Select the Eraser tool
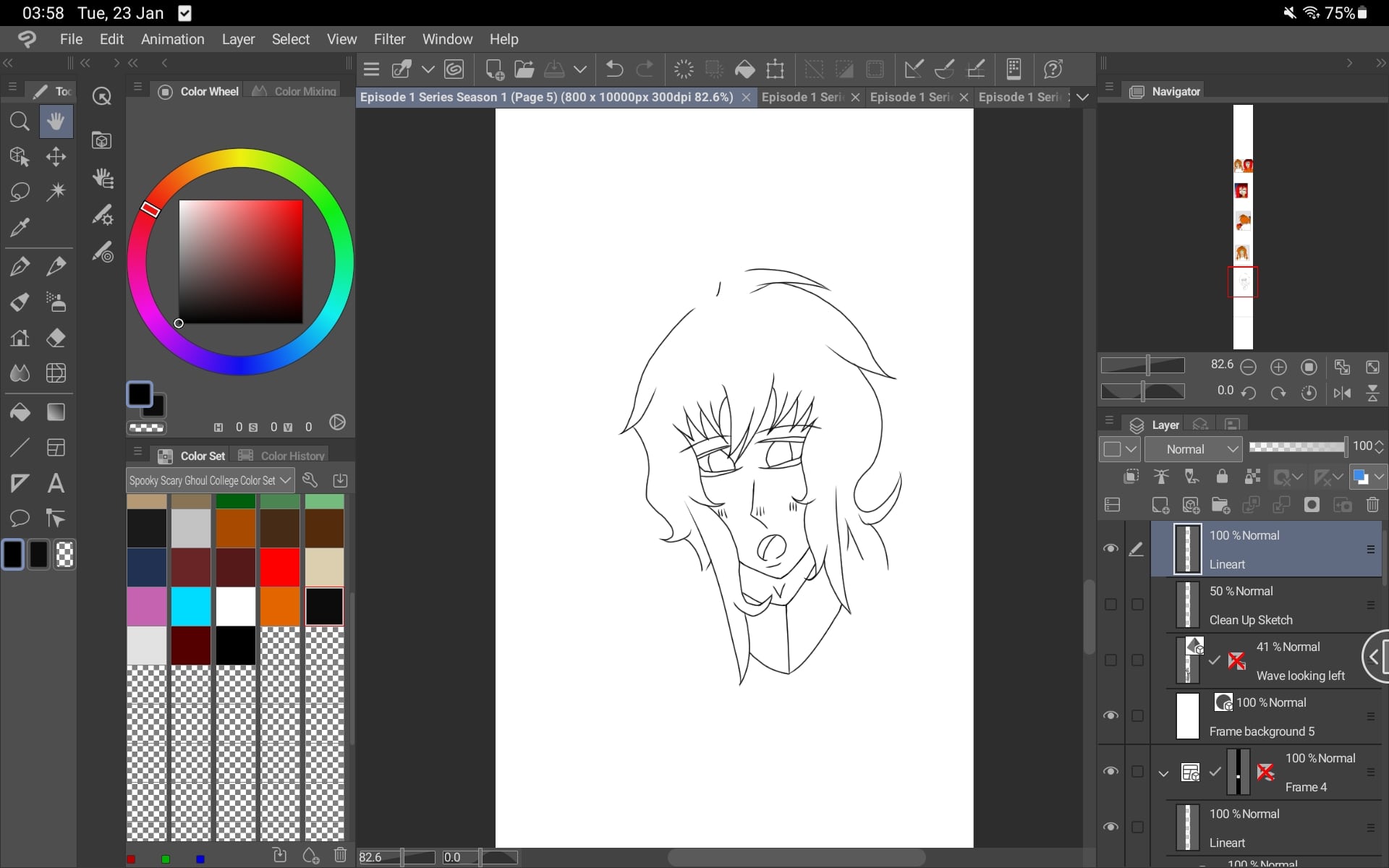 (x=56, y=338)
